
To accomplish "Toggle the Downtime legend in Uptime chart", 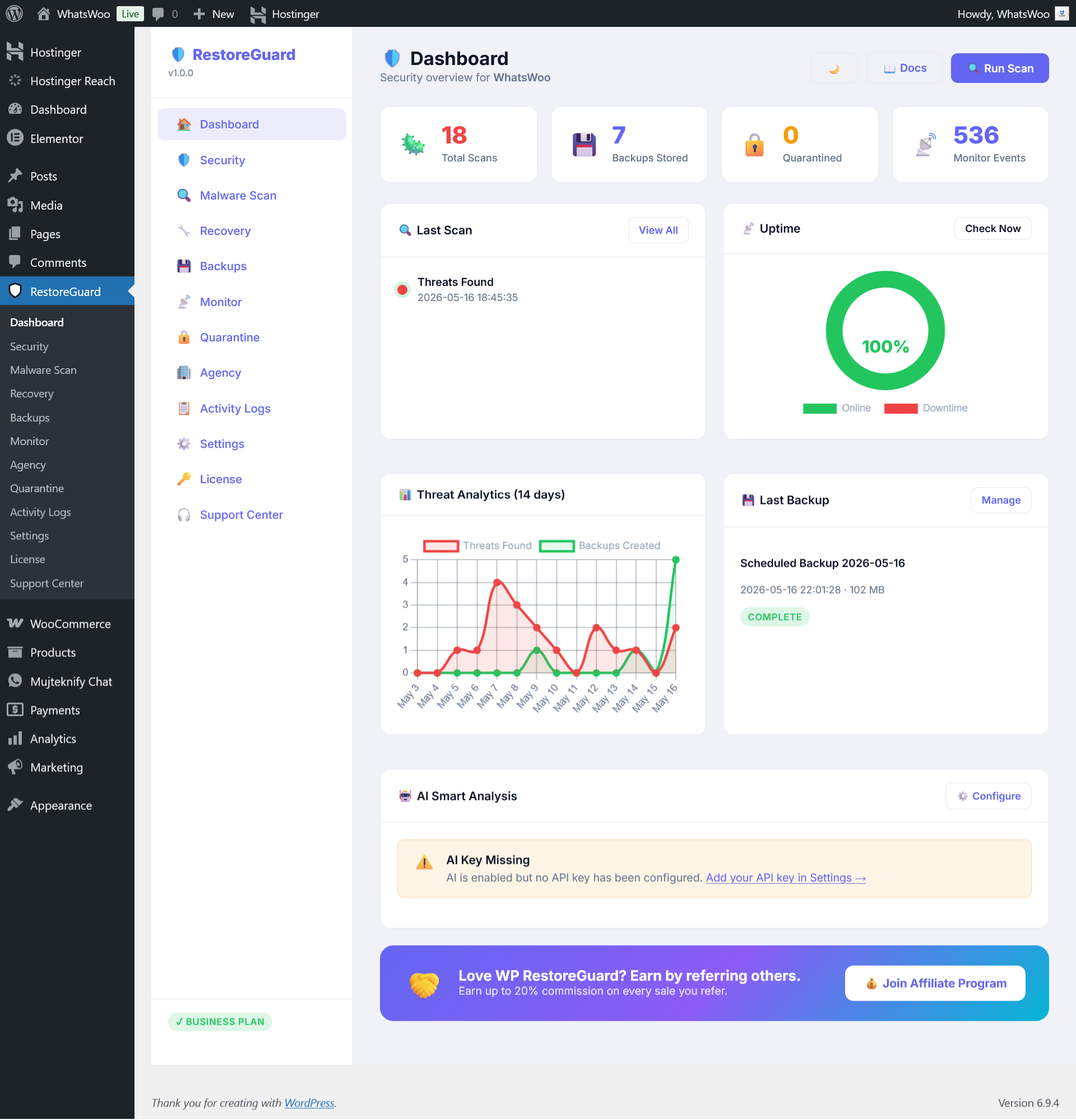I will tap(926, 408).
